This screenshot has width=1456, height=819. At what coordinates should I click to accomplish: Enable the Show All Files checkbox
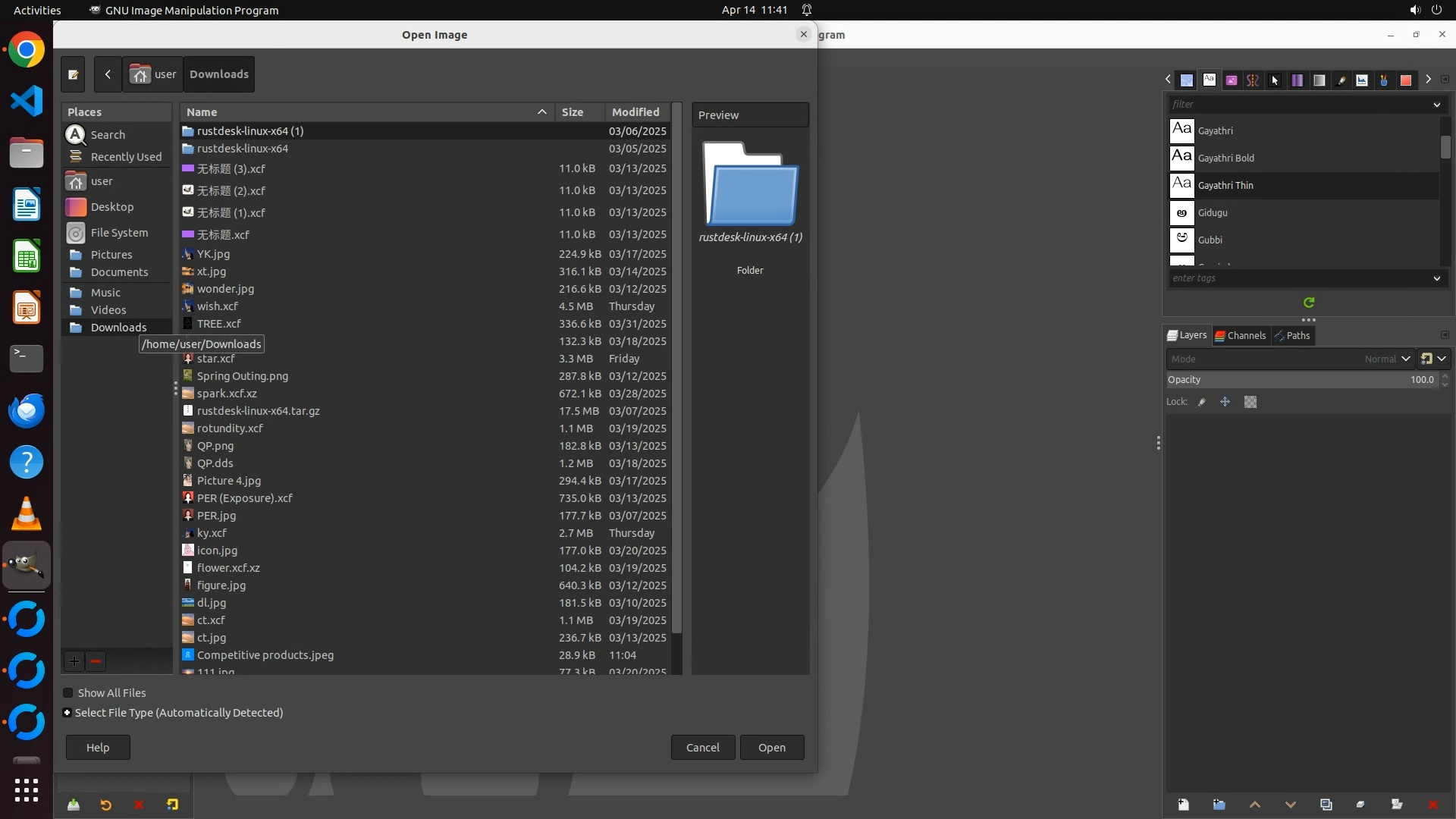68,693
